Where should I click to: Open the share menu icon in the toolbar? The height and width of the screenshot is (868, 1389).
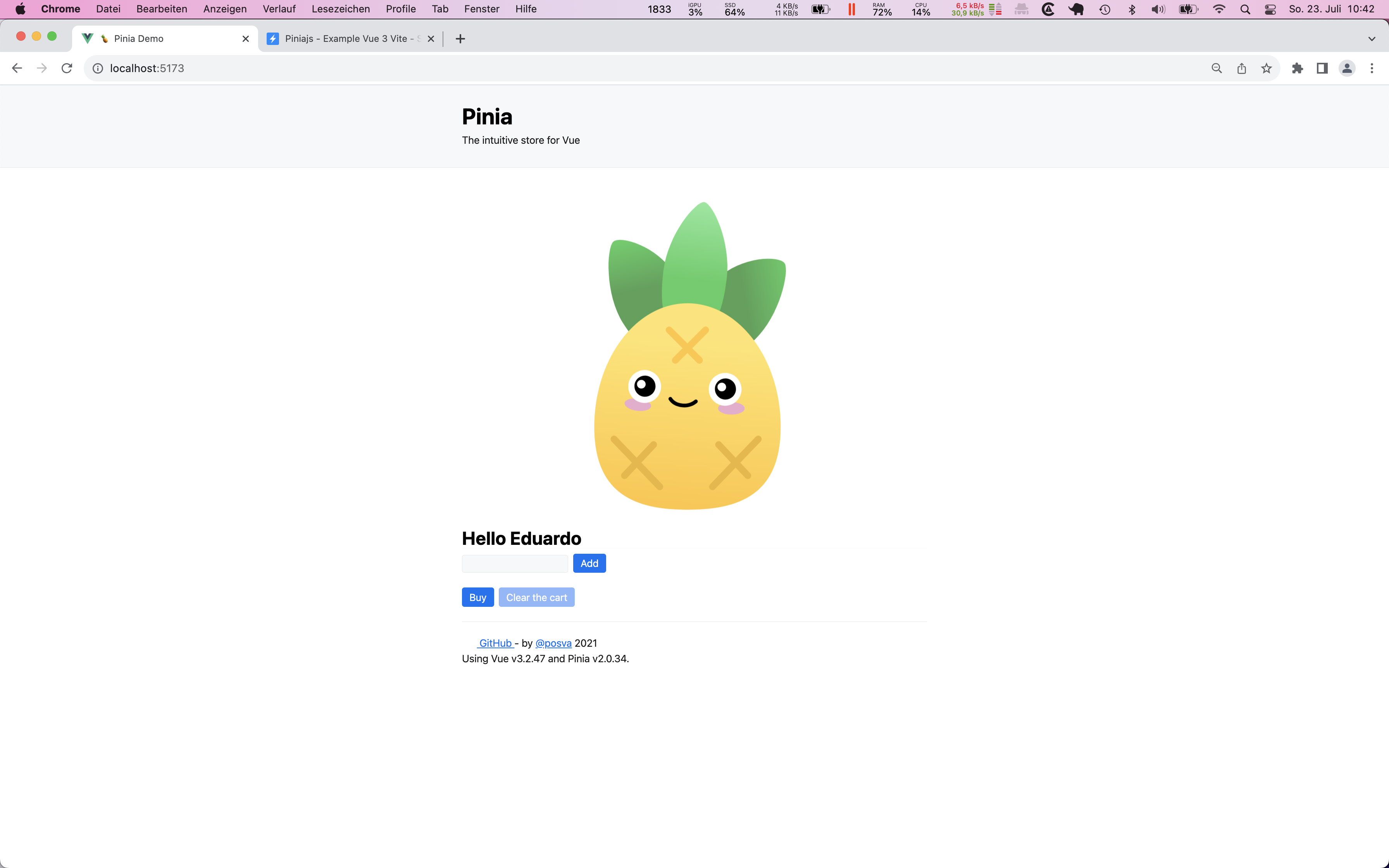1241,68
